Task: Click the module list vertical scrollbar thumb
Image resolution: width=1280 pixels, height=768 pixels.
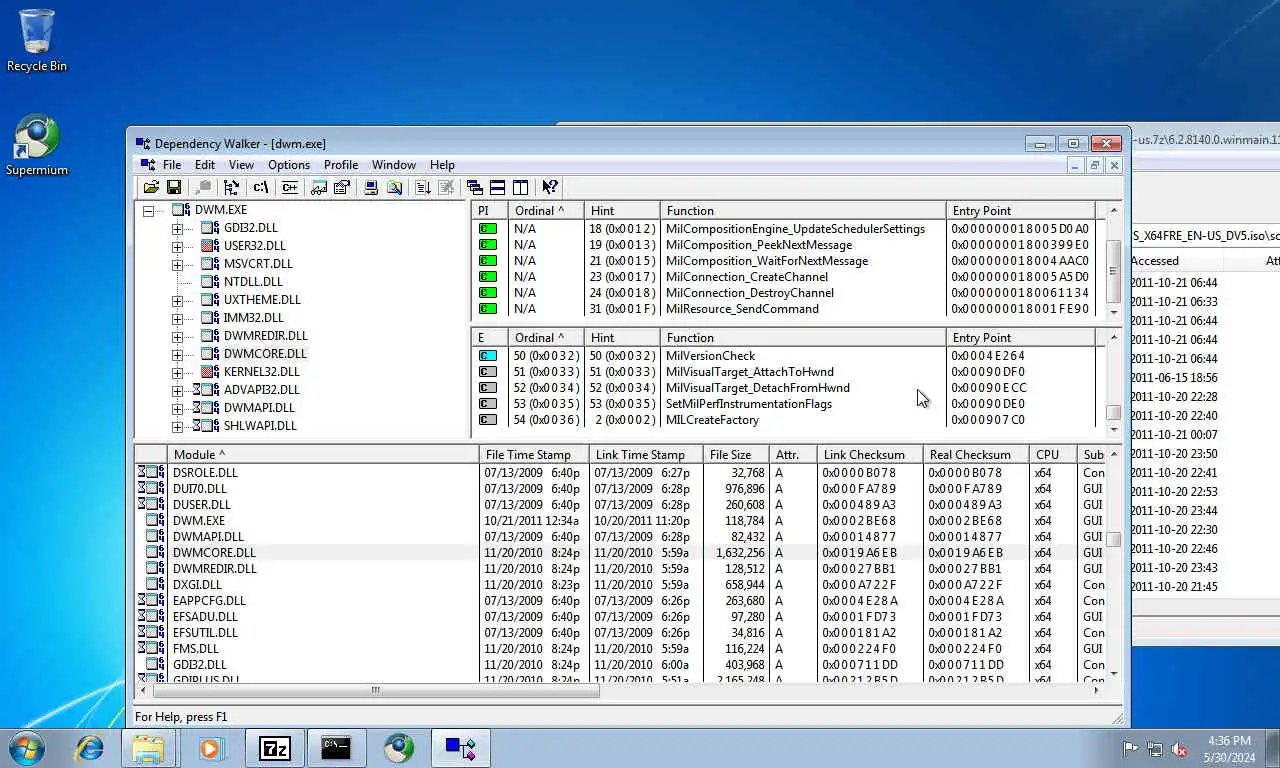Action: [1113, 539]
